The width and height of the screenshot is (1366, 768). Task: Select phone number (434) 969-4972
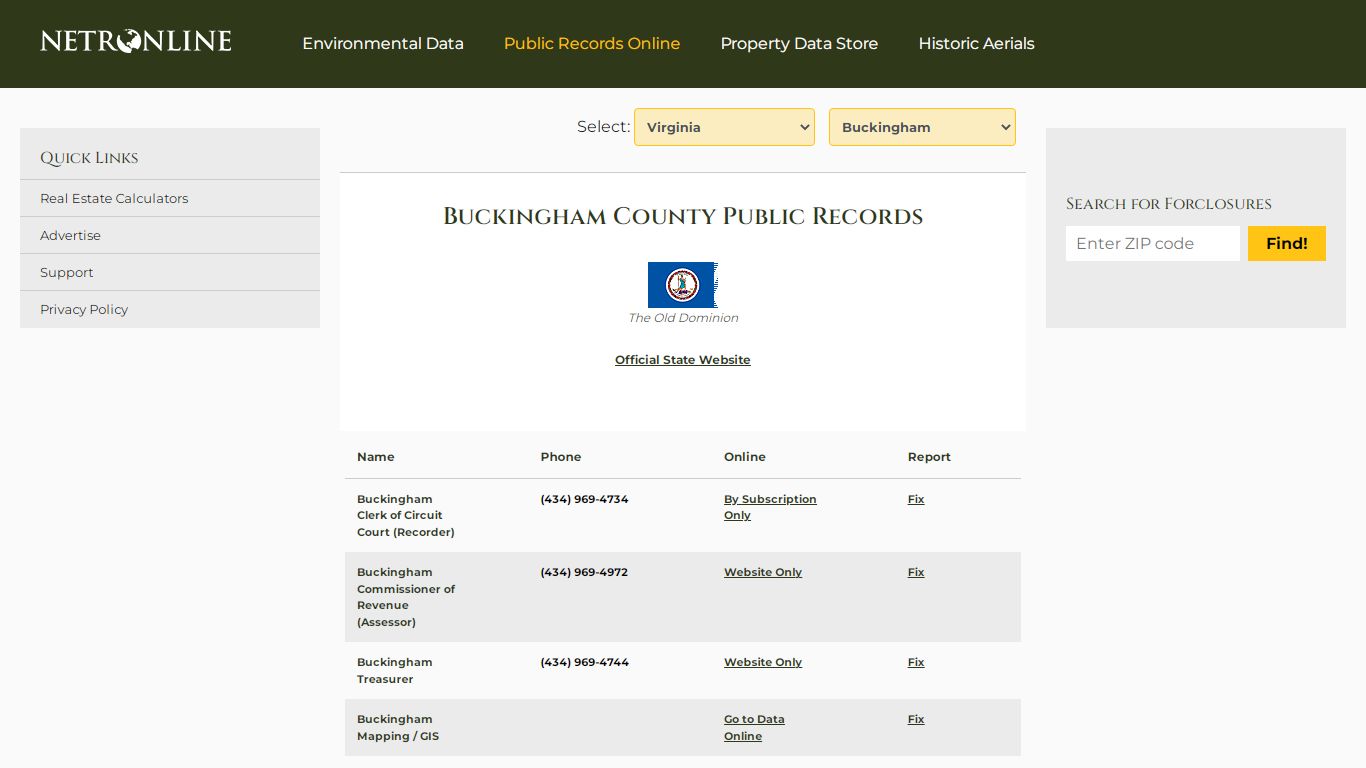(x=584, y=572)
